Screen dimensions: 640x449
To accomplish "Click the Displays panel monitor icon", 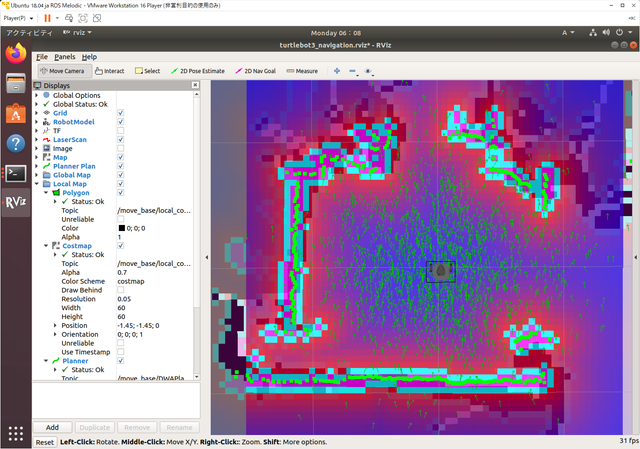I will click(38, 85).
